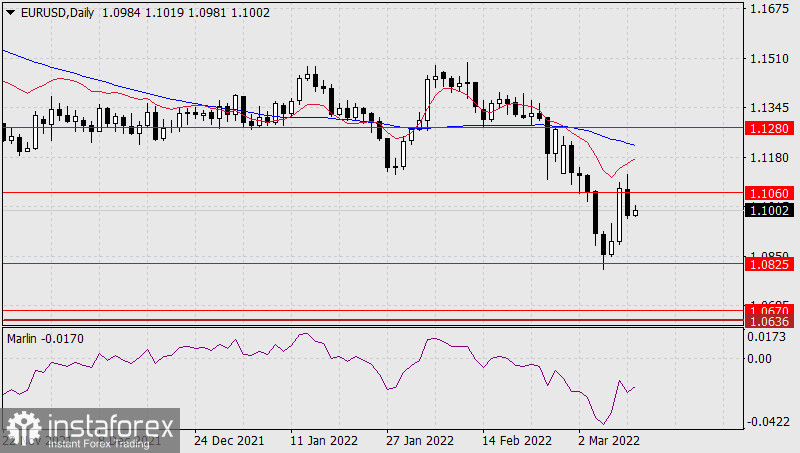Click the 24 Dec 2021 date label
800x453 pixels.
[x=229, y=440]
